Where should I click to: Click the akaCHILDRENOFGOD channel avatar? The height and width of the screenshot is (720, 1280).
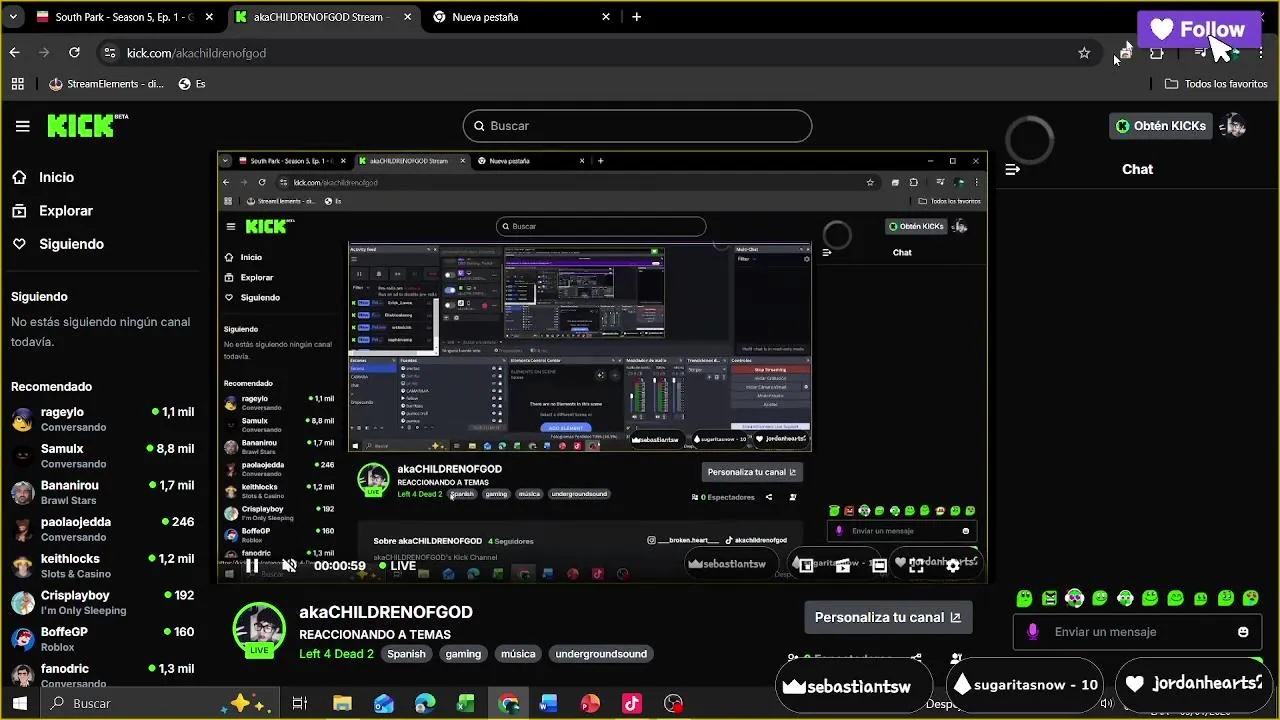point(259,629)
